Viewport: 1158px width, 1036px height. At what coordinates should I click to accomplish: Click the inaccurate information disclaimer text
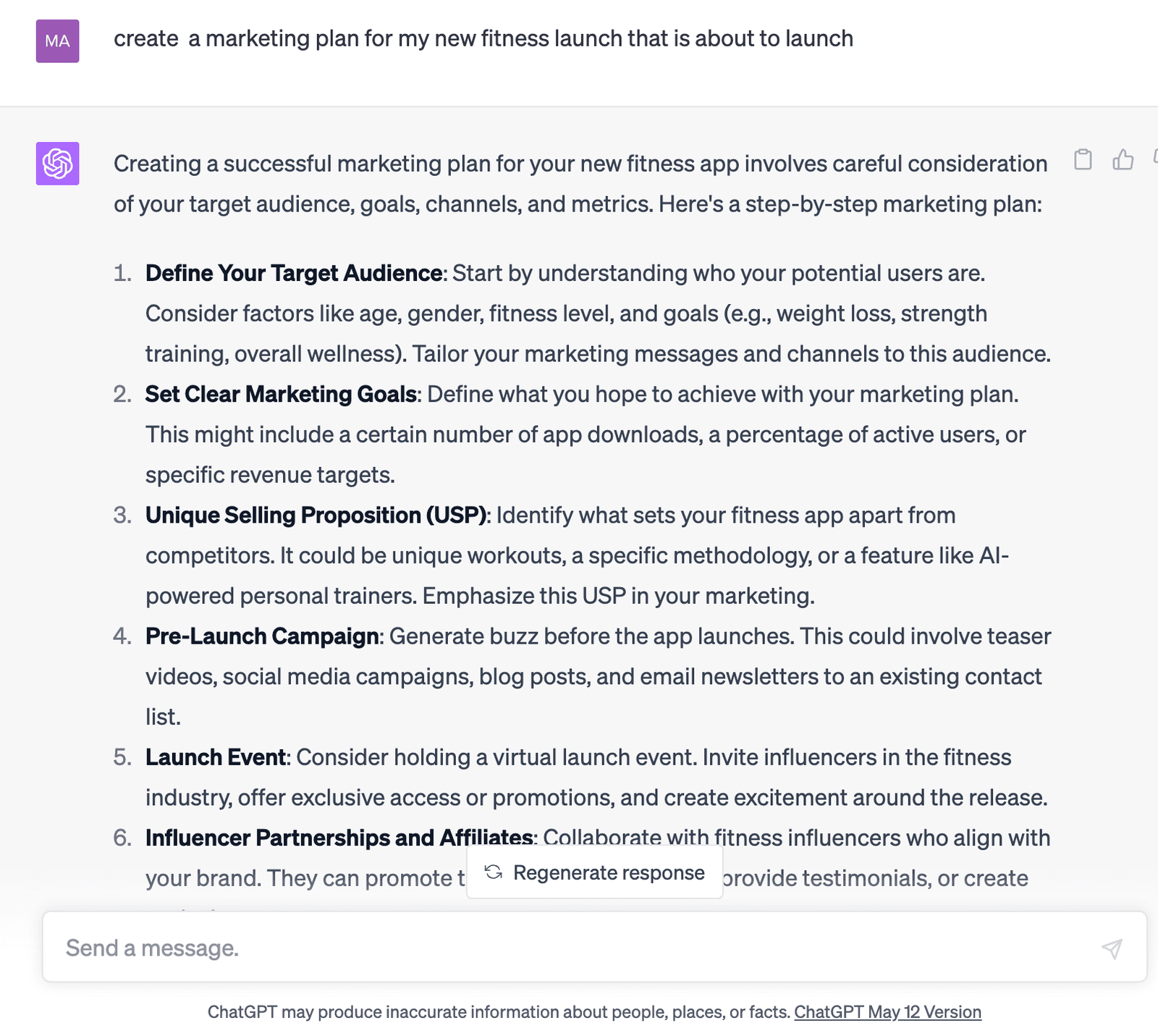point(499,1012)
